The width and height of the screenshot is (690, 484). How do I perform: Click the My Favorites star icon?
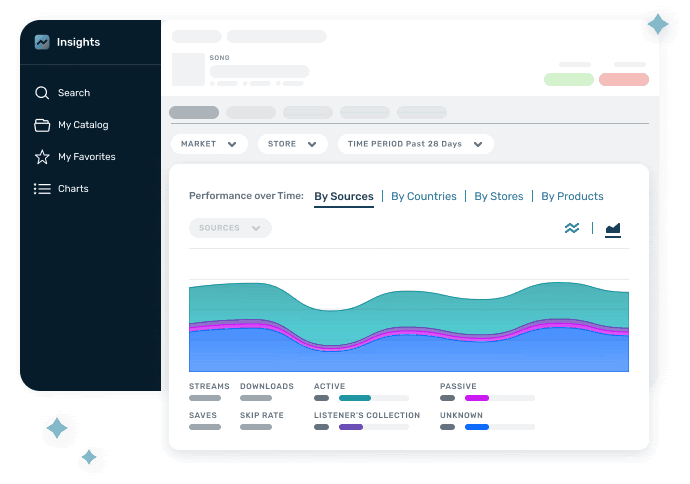point(42,157)
